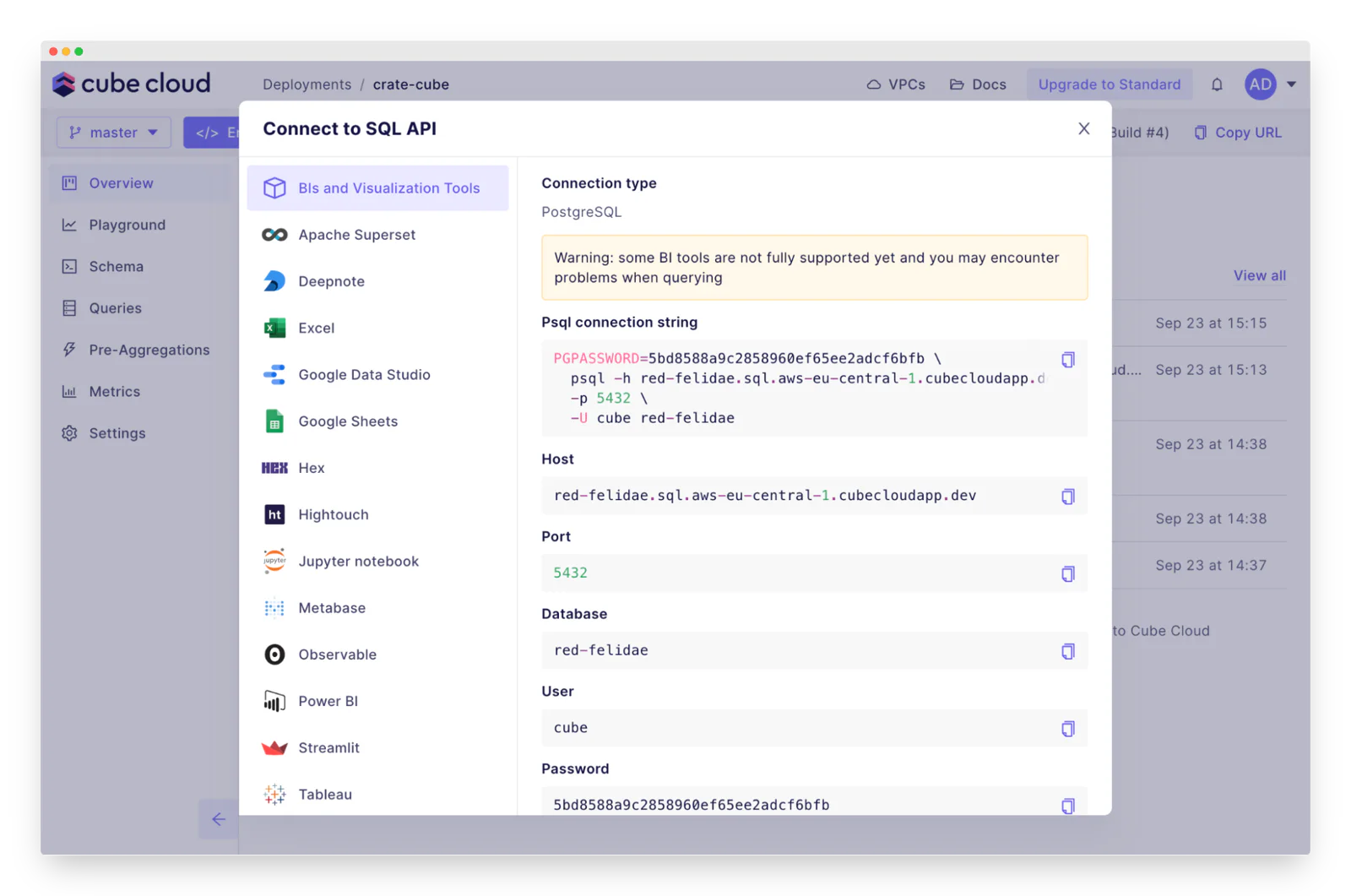Click the Sep 23 at 14:37 entry
This screenshot has width=1351, height=896.
(x=1211, y=565)
